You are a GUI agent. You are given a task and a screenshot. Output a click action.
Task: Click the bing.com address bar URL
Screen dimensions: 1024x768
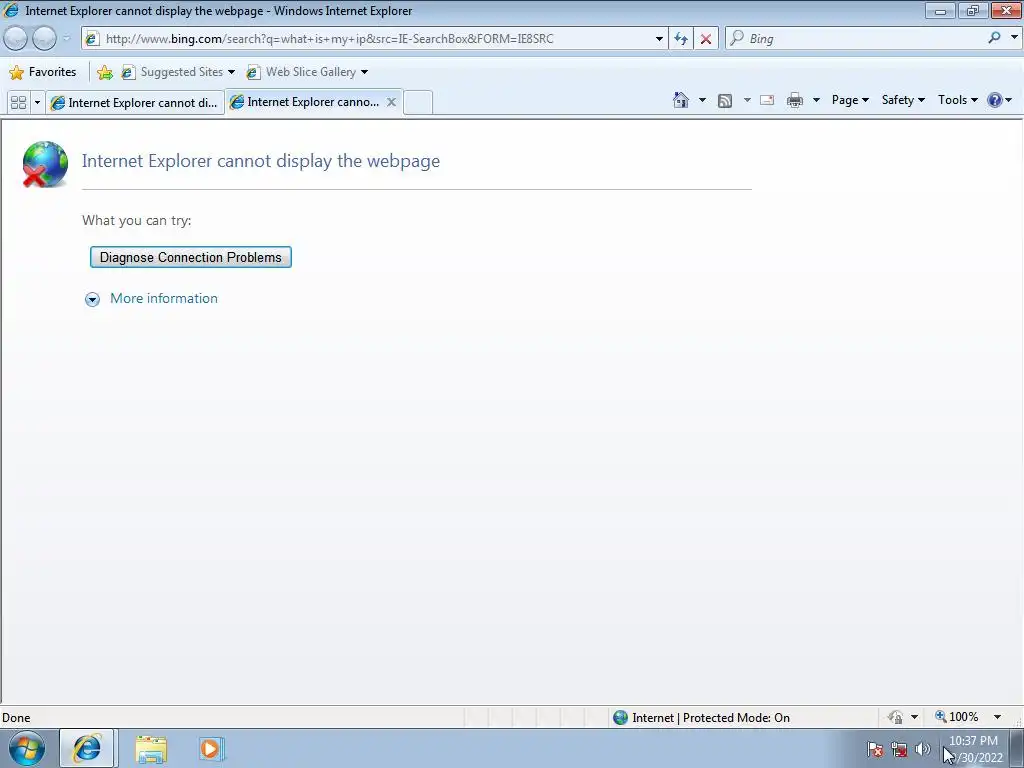[329, 39]
